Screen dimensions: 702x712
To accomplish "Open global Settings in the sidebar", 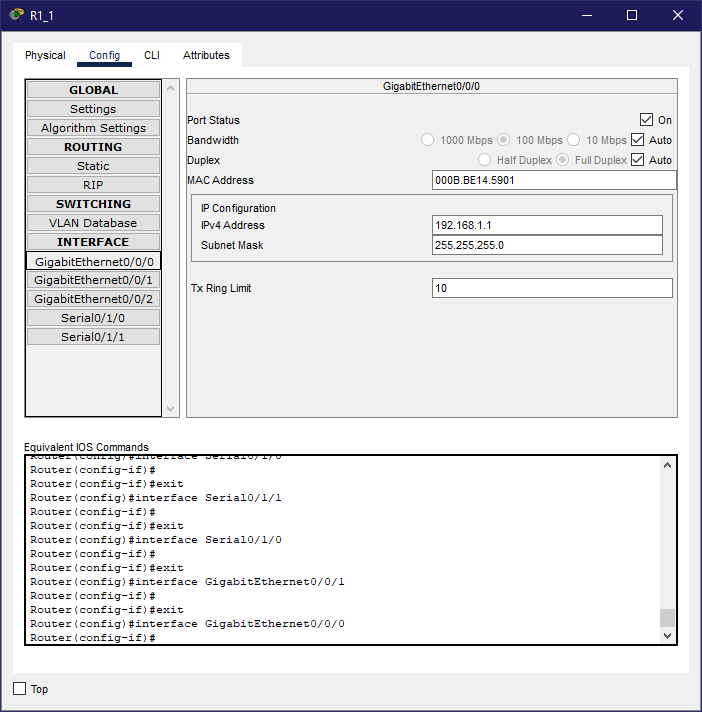I will coord(93,109).
